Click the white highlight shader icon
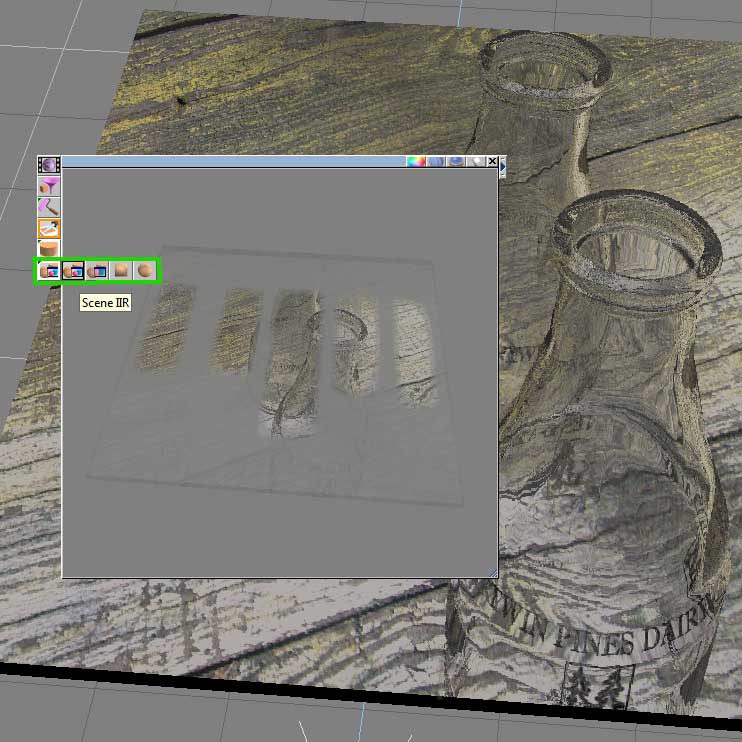This screenshot has width=742, height=742. tap(476, 162)
